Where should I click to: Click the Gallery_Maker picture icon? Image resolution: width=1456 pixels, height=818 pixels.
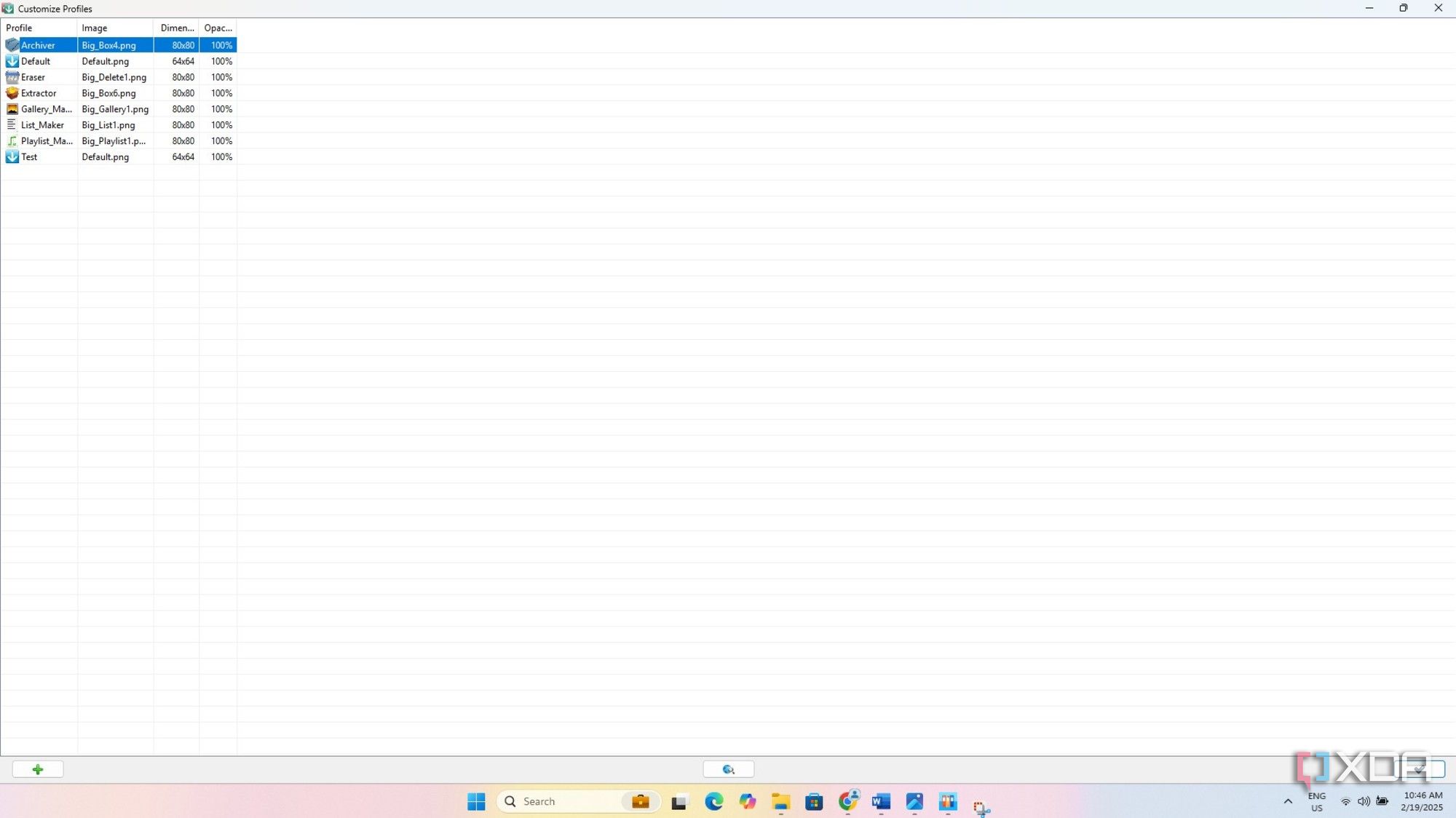12,109
